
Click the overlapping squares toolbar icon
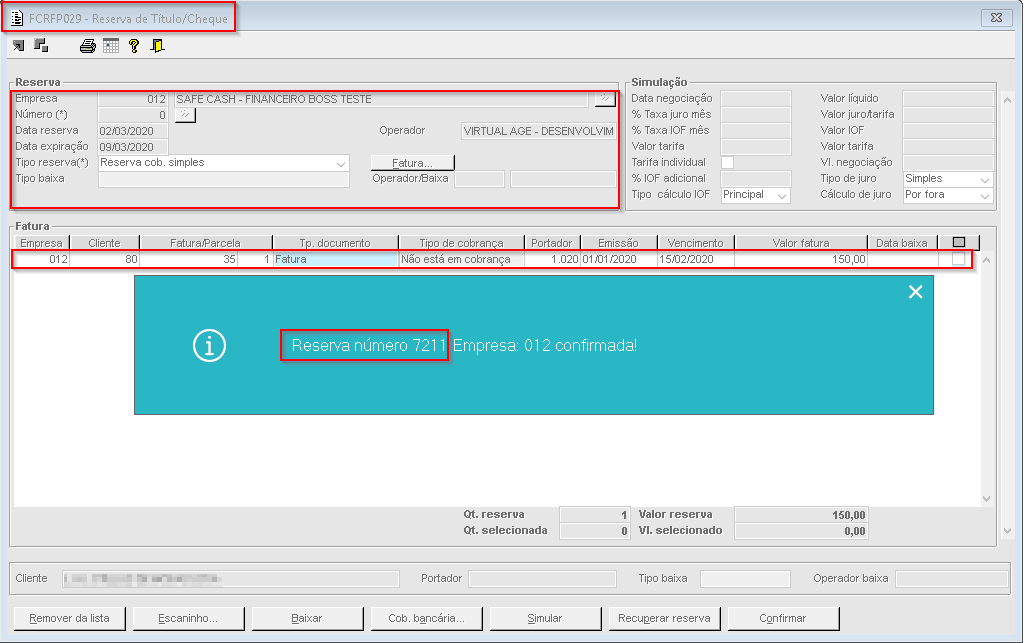[x=41, y=46]
